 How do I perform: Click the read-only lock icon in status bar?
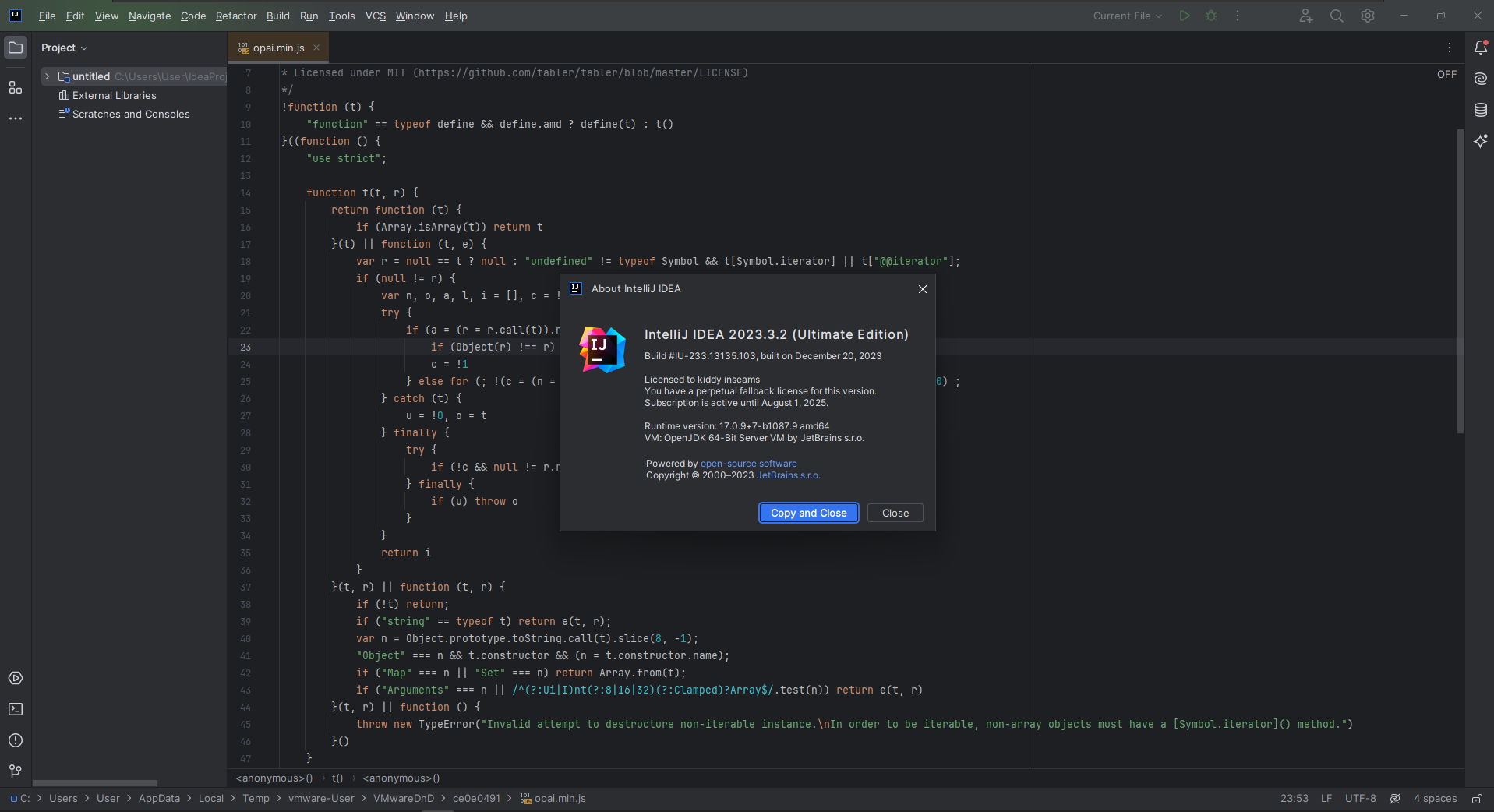(x=1477, y=799)
